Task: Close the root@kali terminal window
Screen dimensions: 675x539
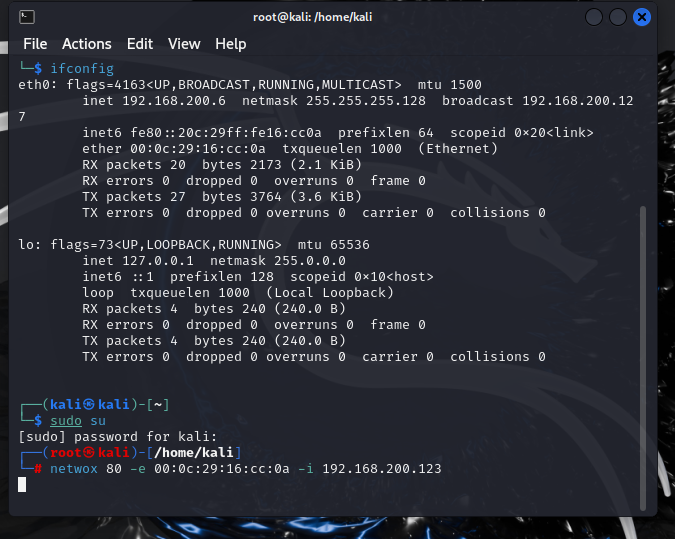Action: 642,17
